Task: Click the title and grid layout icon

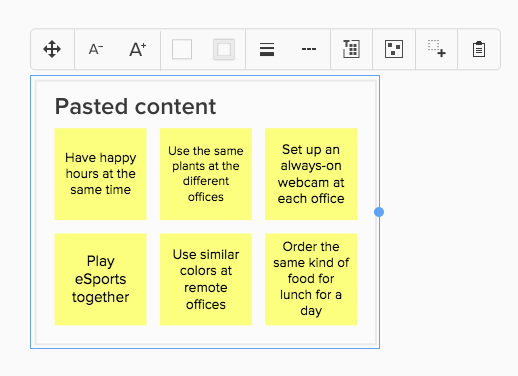Action: pyautogui.click(x=351, y=49)
